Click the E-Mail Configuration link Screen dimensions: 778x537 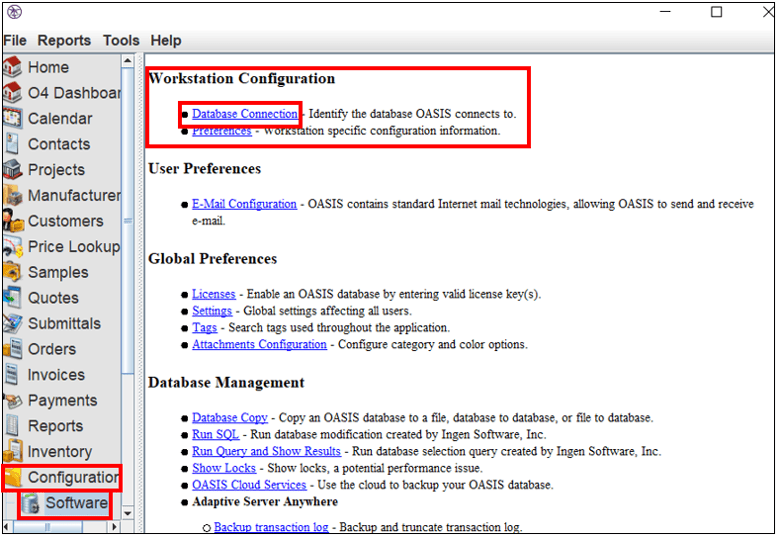point(244,204)
